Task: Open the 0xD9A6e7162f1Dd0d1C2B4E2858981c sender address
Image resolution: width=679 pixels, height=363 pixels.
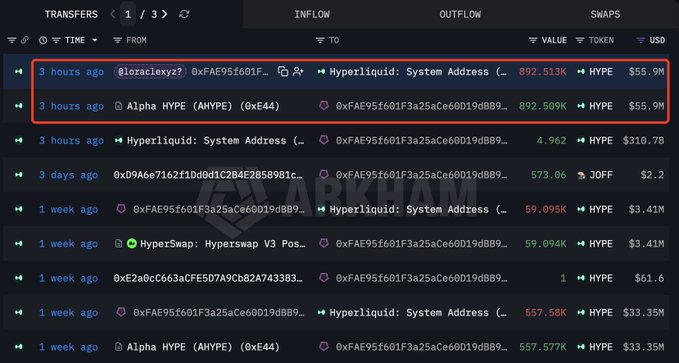Action: pos(208,175)
